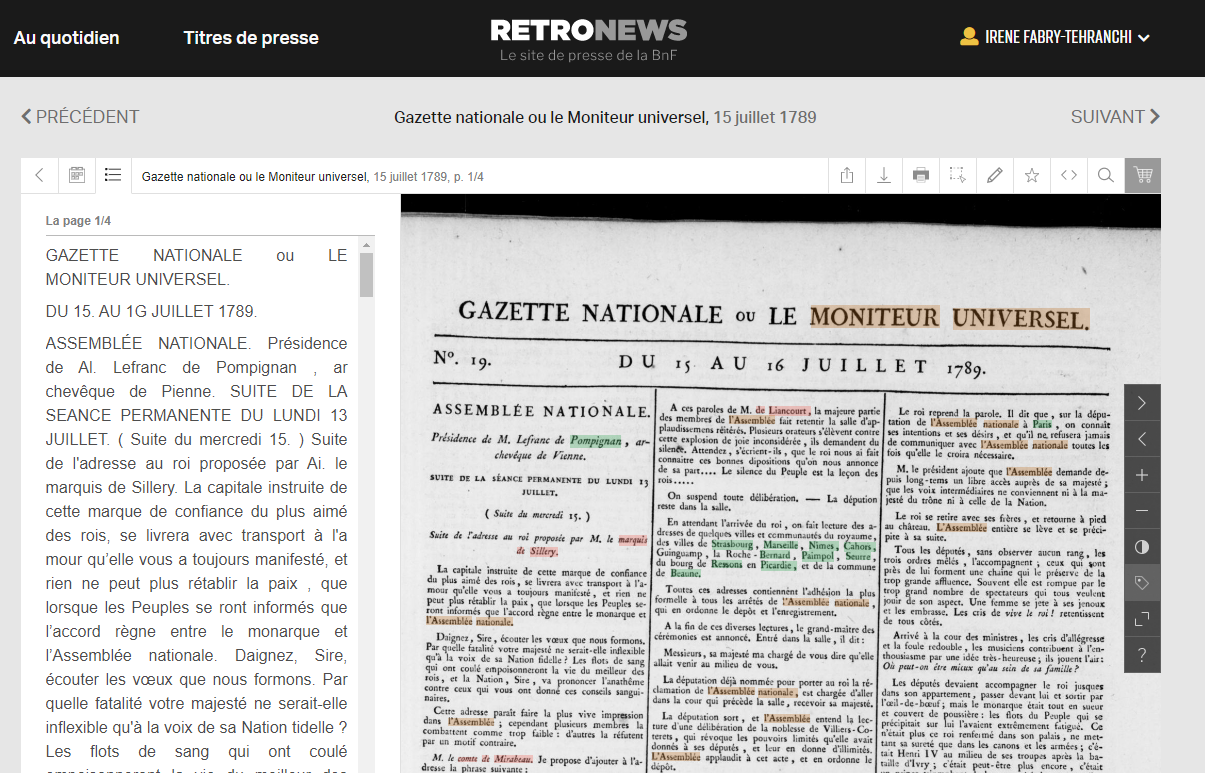Open the Au quotidien menu
The width and height of the screenshot is (1205, 773).
pos(66,38)
